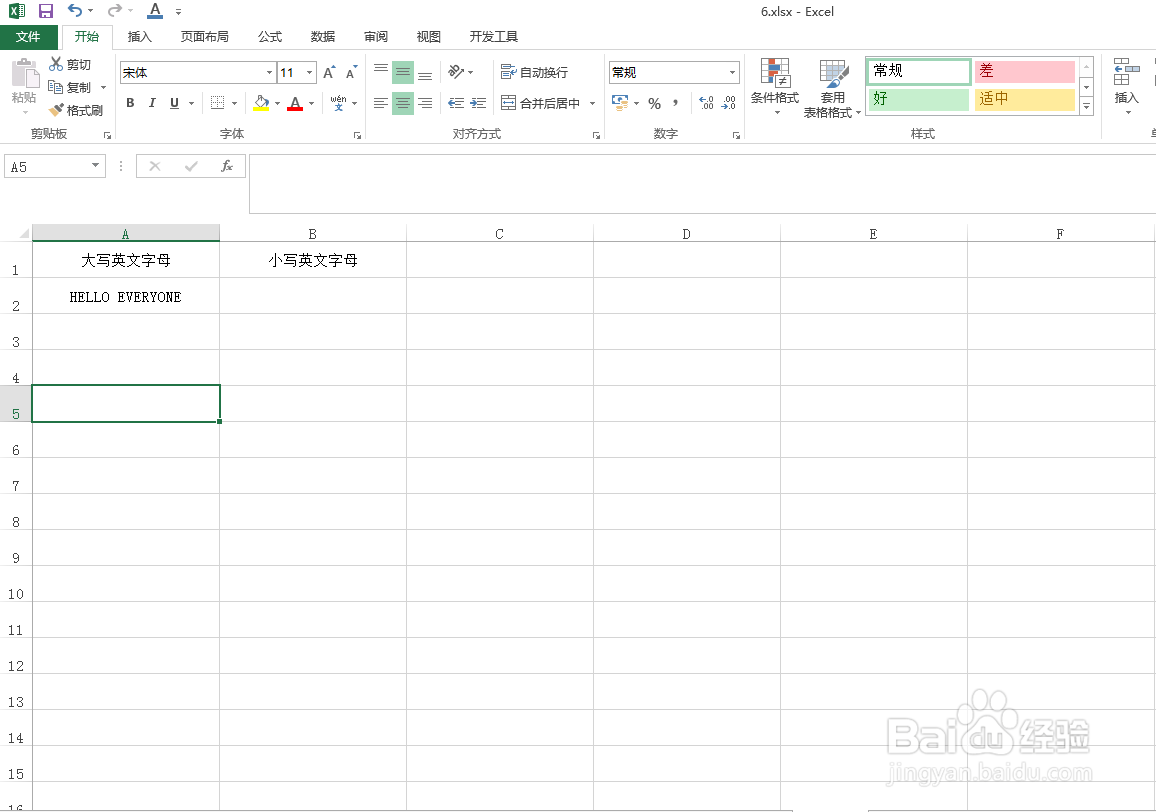Open the font size 11 dropdown
1156x812 pixels.
(x=310, y=72)
